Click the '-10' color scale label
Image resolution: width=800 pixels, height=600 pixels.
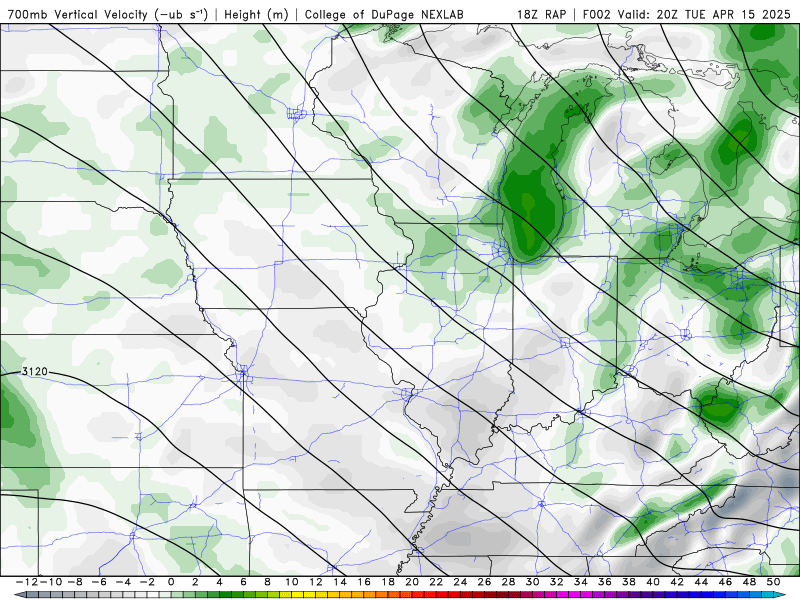click(x=51, y=582)
